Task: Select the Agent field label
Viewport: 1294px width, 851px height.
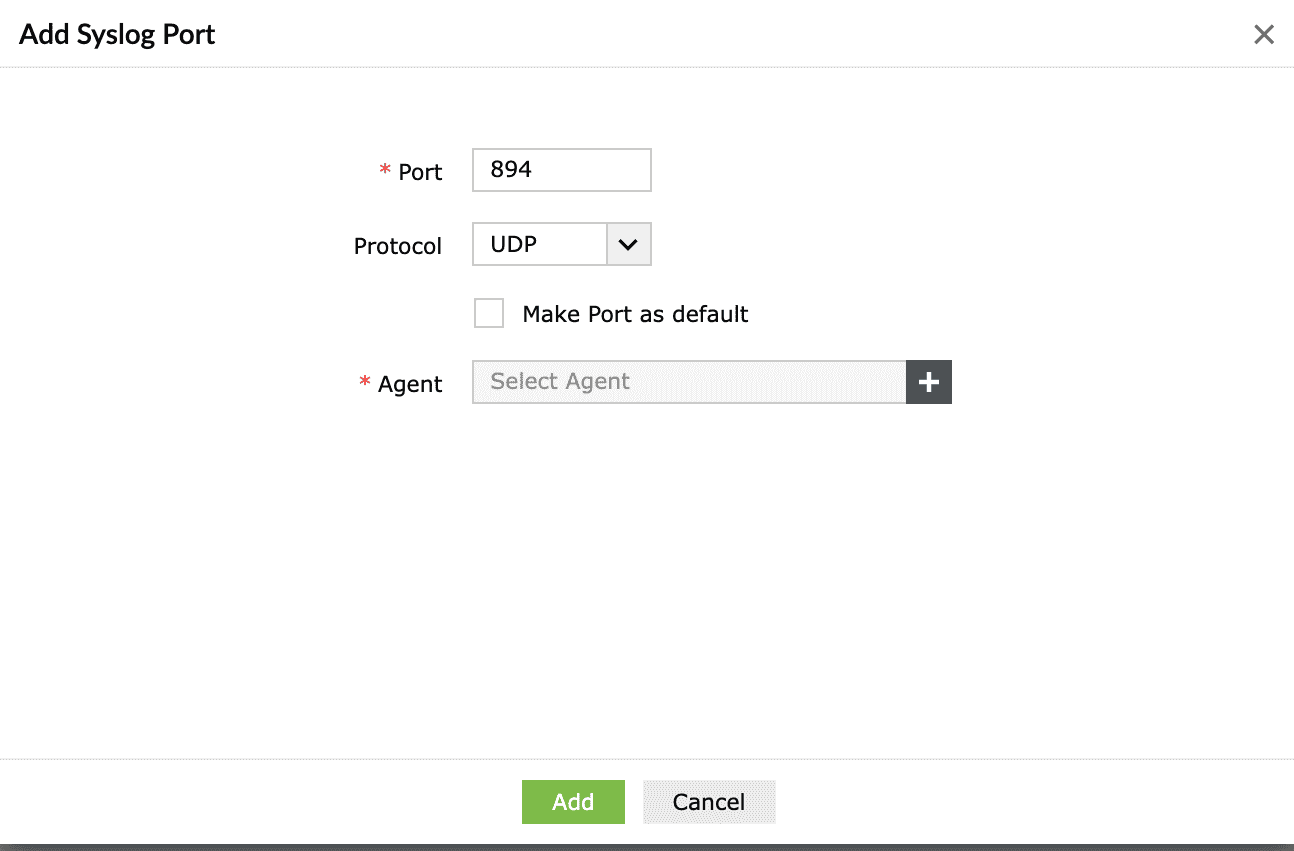Action: (410, 383)
